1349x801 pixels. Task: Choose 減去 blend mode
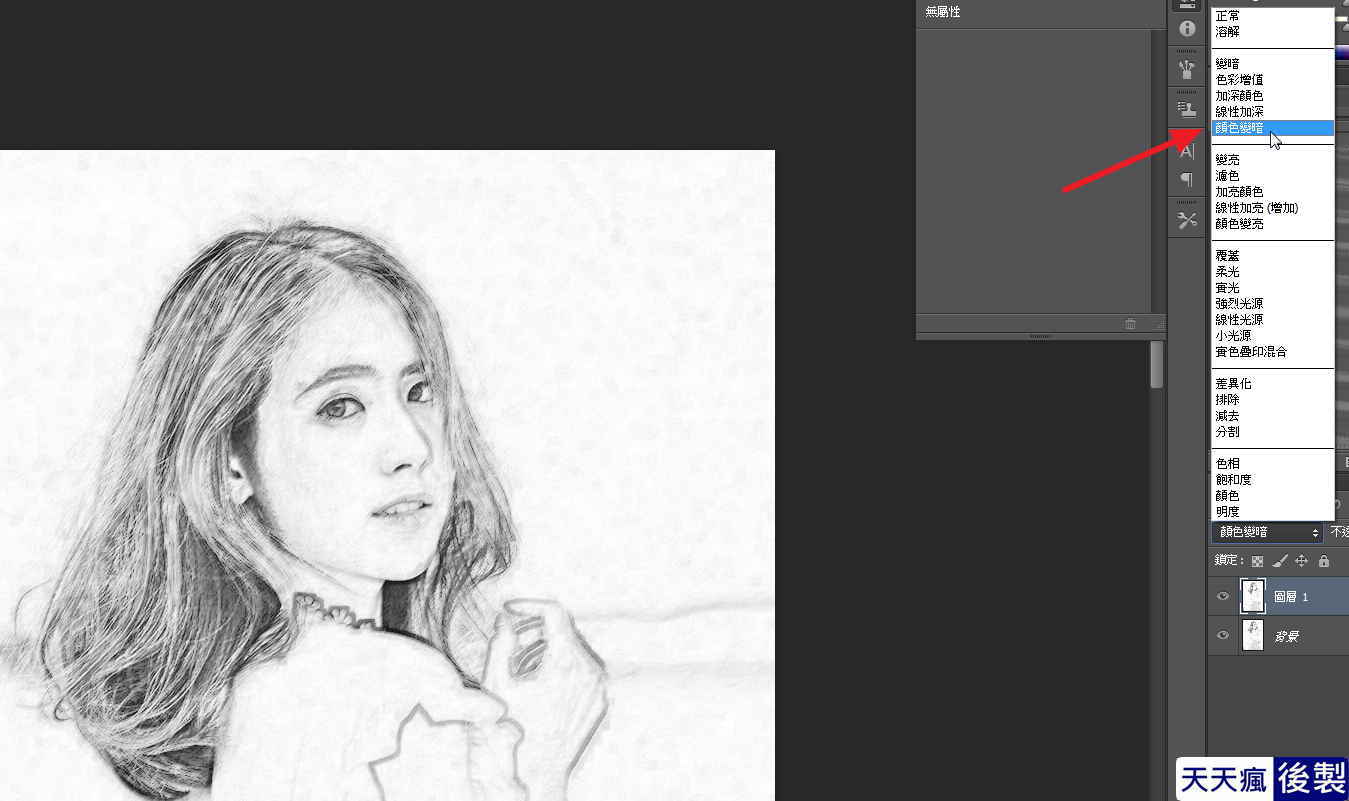coord(1273,416)
